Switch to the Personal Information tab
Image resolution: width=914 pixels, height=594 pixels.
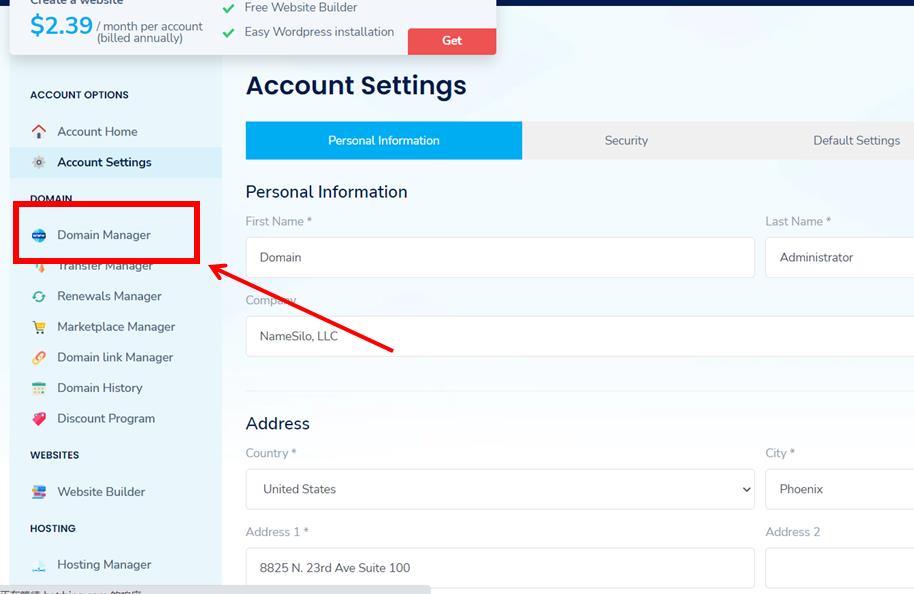click(384, 140)
